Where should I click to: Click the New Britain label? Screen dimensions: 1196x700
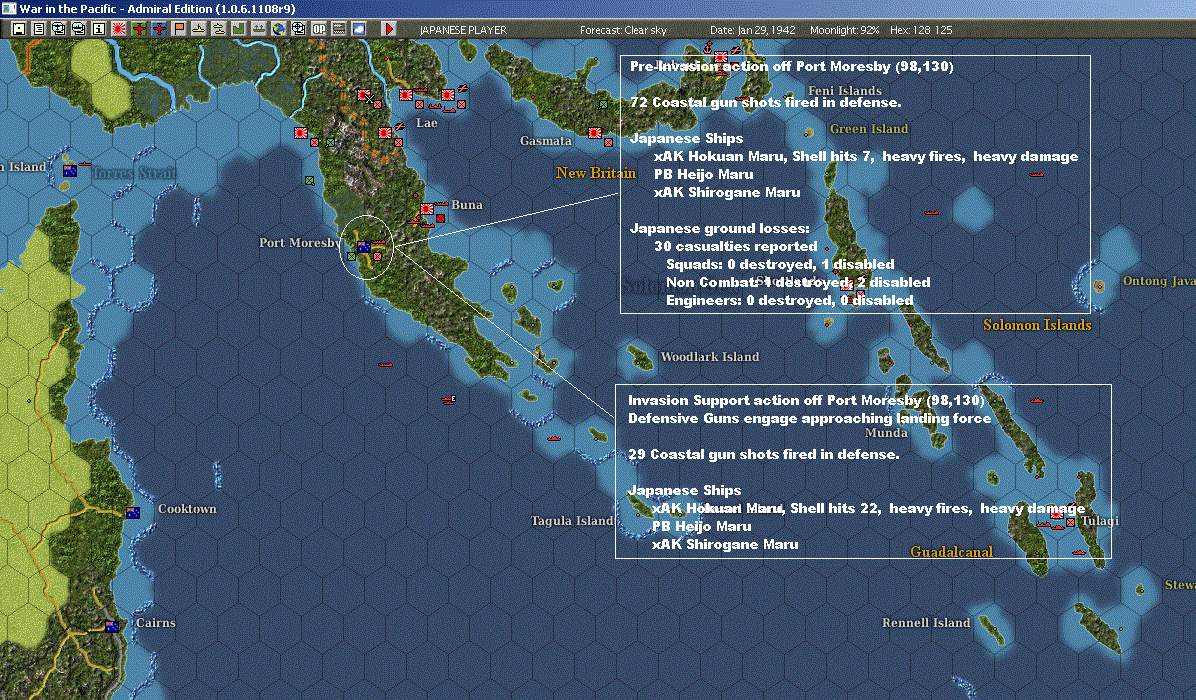[x=596, y=173]
